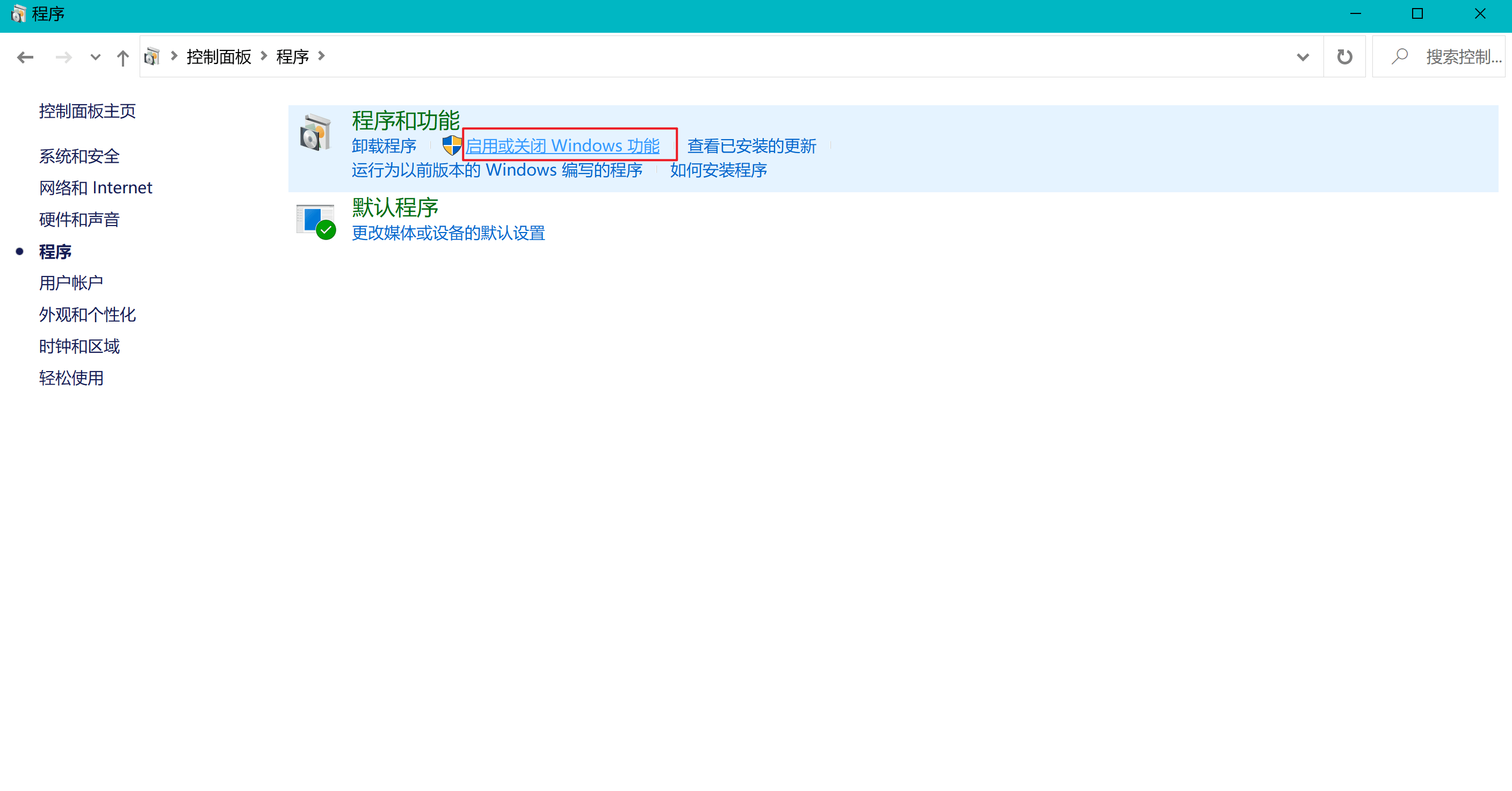1512x791 pixels.
Task: Click the shield icon beside Windows features
Action: pos(452,145)
